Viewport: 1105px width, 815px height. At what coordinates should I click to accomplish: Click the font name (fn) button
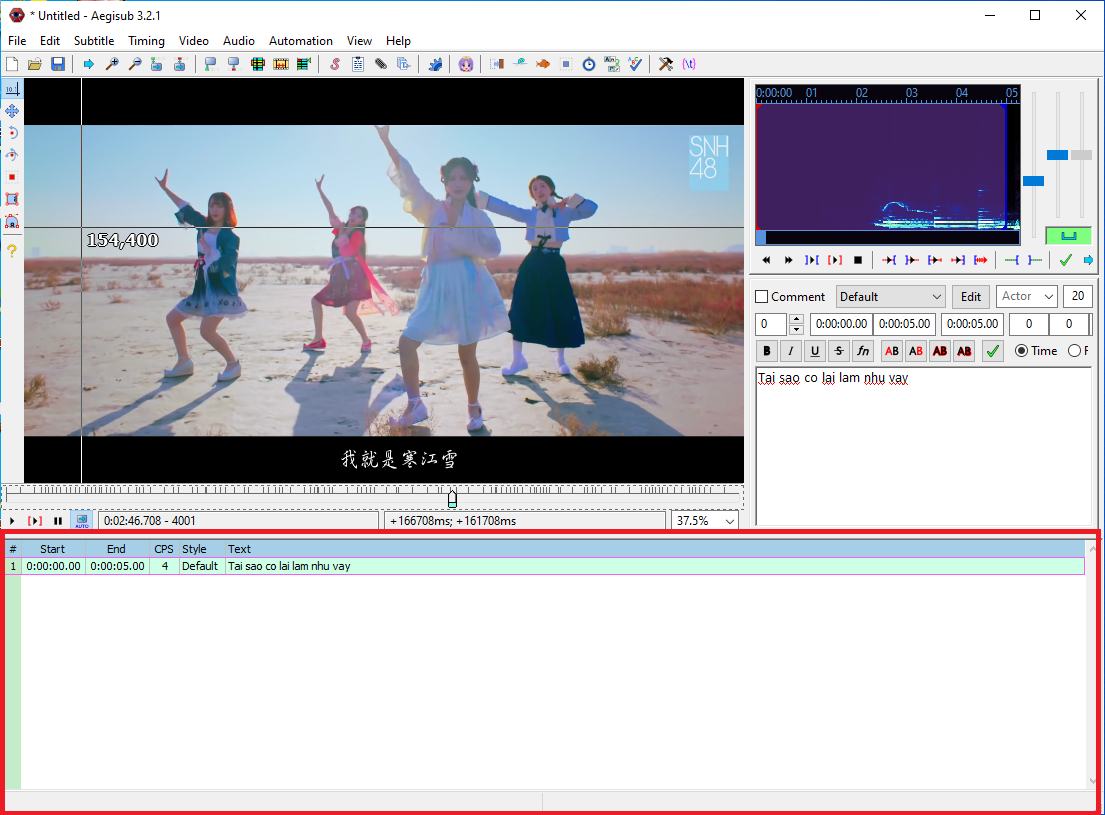(863, 351)
